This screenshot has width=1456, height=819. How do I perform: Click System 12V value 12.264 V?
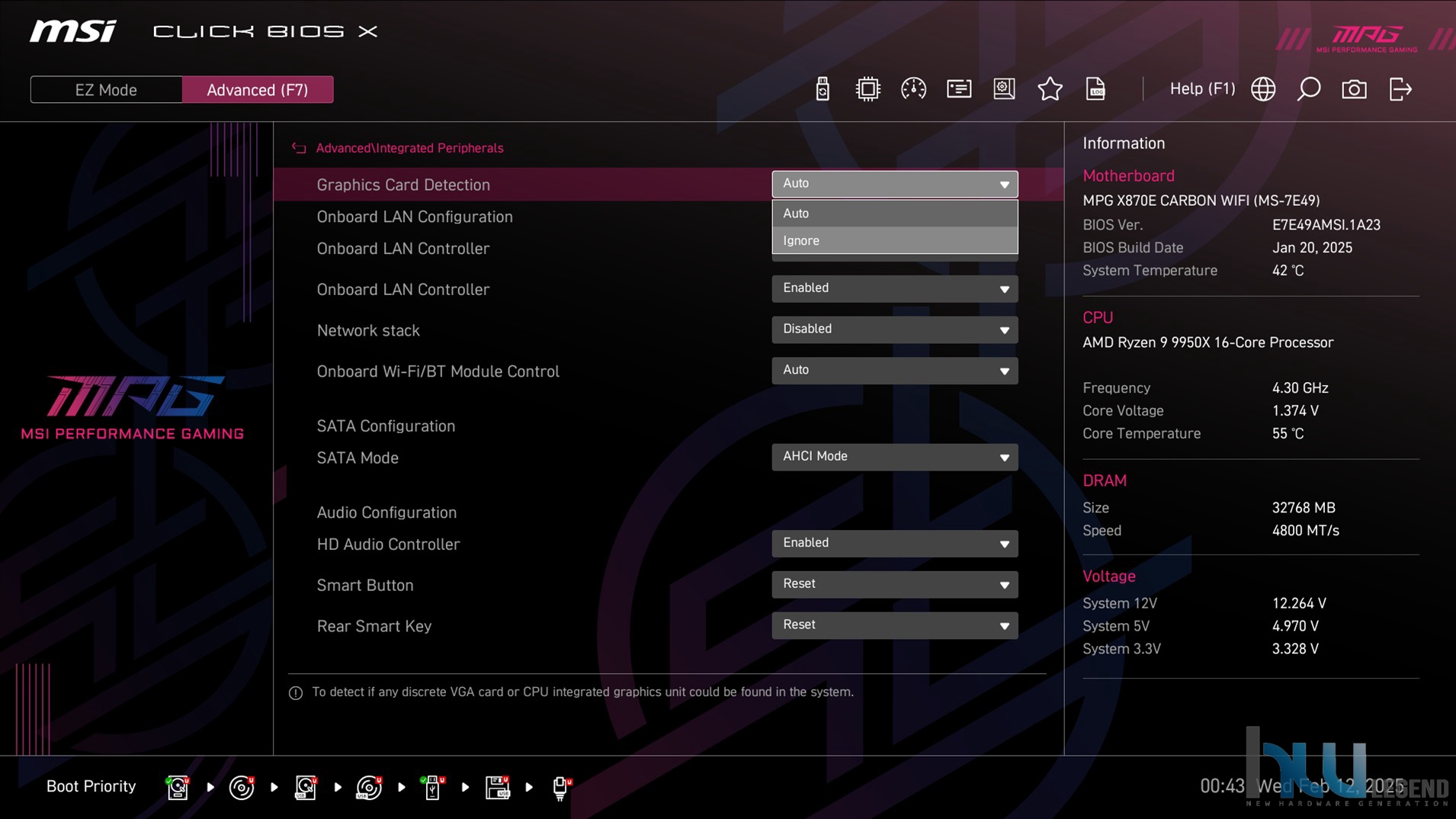(x=1299, y=603)
